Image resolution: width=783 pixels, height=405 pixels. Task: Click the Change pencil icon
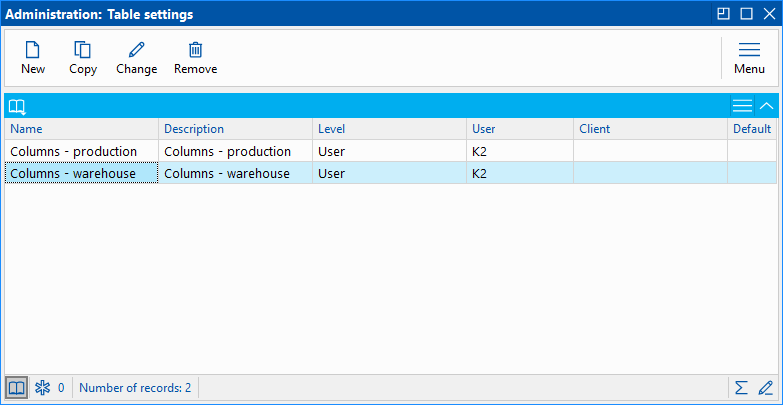(x=136, y=51)
